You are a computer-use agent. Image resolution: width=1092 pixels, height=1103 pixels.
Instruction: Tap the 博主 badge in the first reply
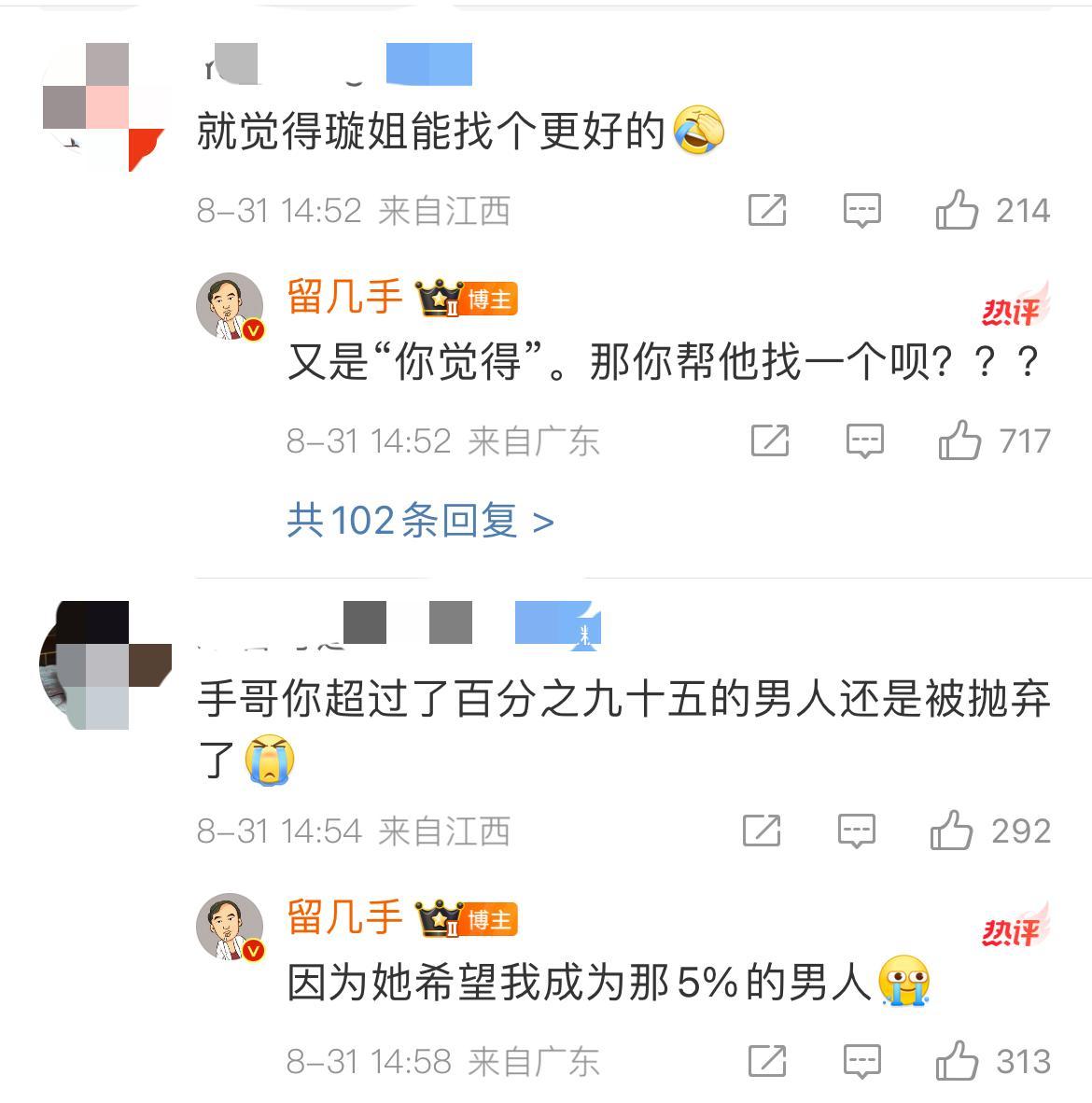[x=490, y=300]
